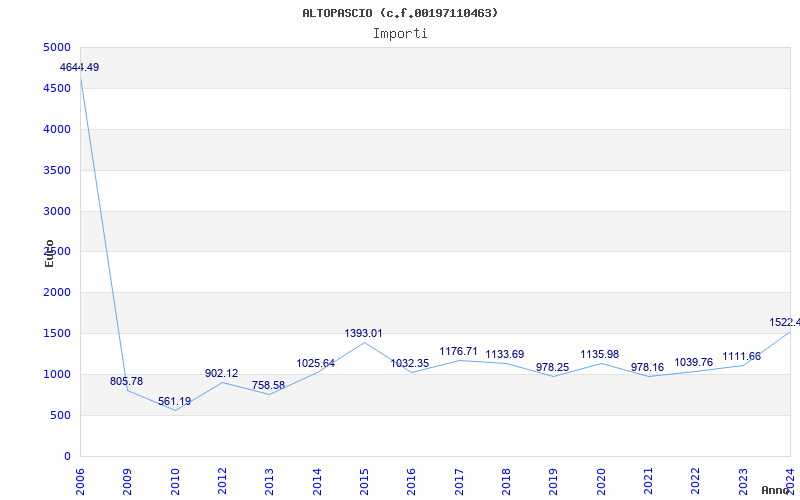Click the x-axis year 2010
800x500 pixels.
click(x=175, y=482)
